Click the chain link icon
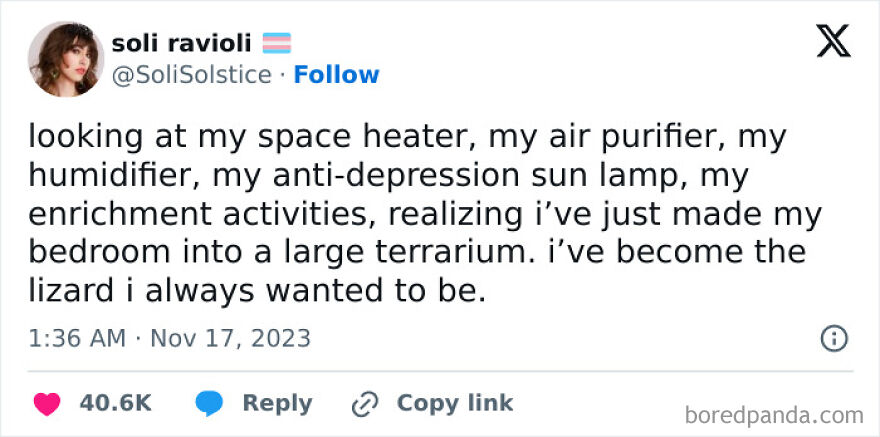 (x=363, y=404)
